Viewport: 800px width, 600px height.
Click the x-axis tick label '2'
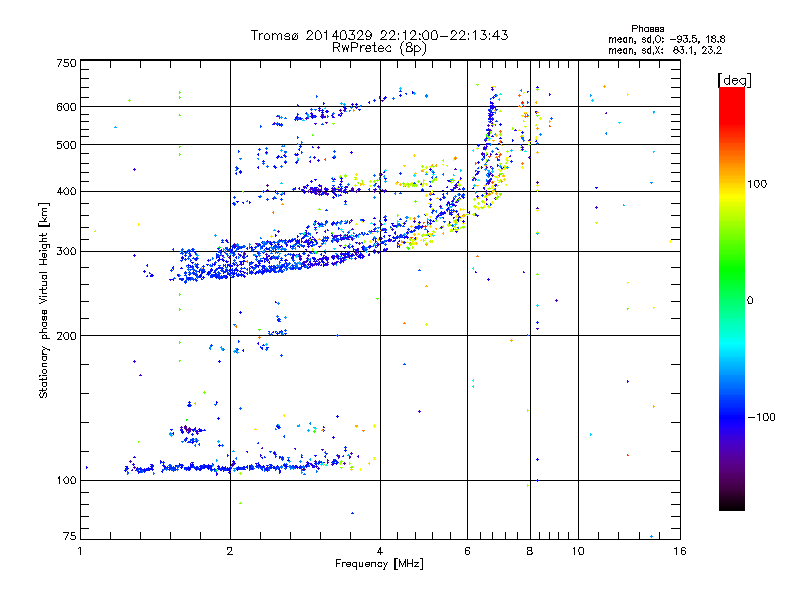pyautogui.click(x=230, y=551)
